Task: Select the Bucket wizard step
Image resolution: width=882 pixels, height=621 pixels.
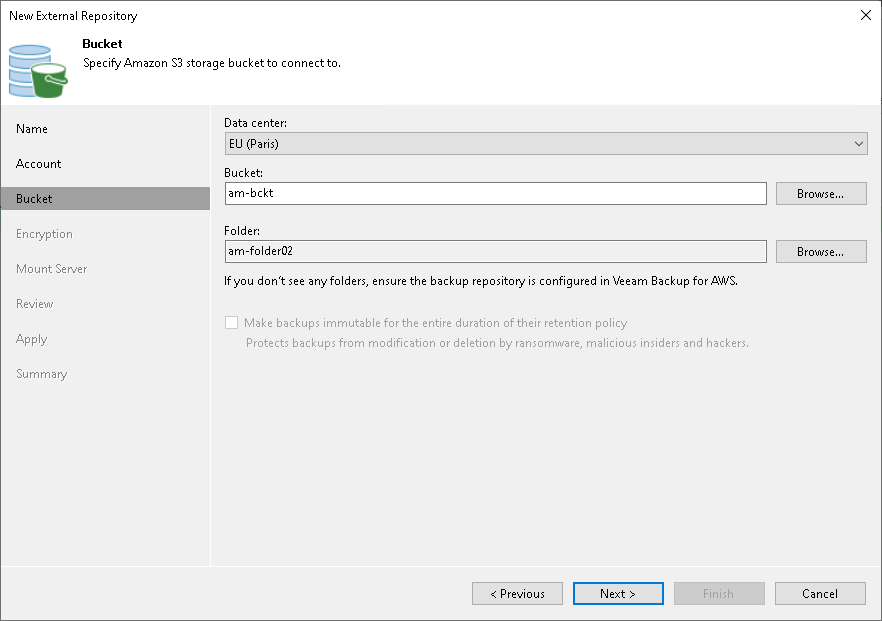Action: pyautogui.click(x=105, y=199)
